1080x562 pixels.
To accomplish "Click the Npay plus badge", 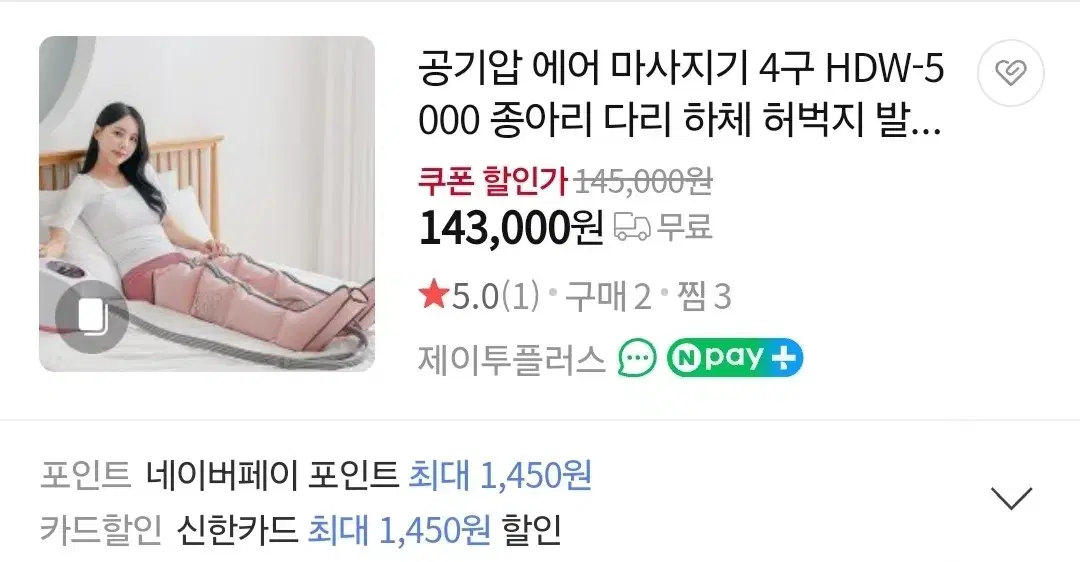I will click(734, 358).
